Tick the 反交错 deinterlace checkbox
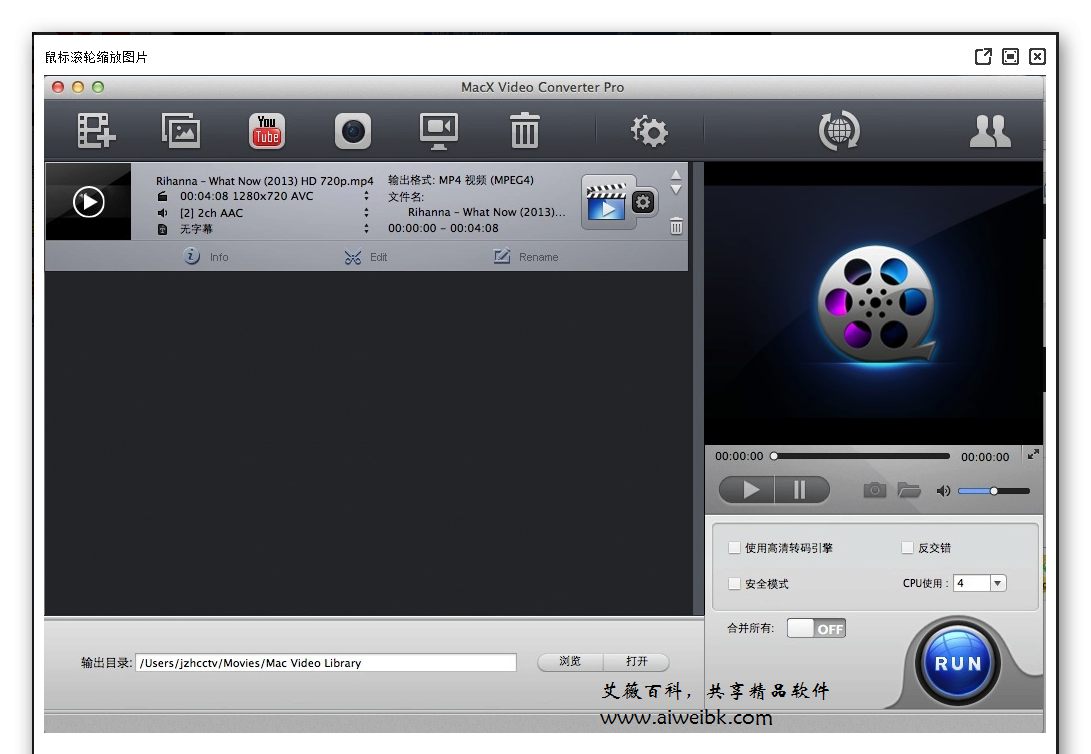The image size is (1091, 754). point(908,548)
